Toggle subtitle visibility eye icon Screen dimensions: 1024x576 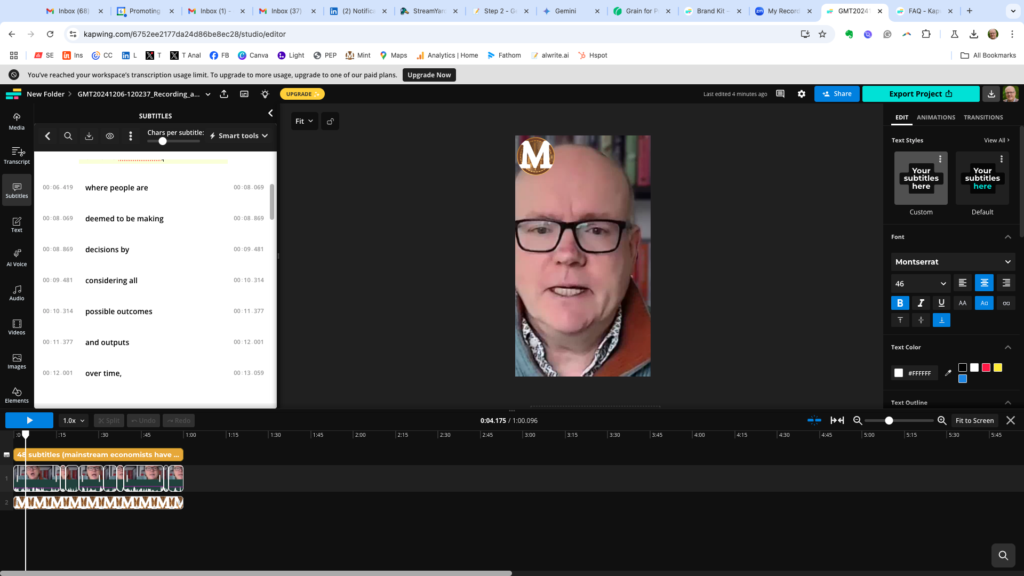pos(110,136)
